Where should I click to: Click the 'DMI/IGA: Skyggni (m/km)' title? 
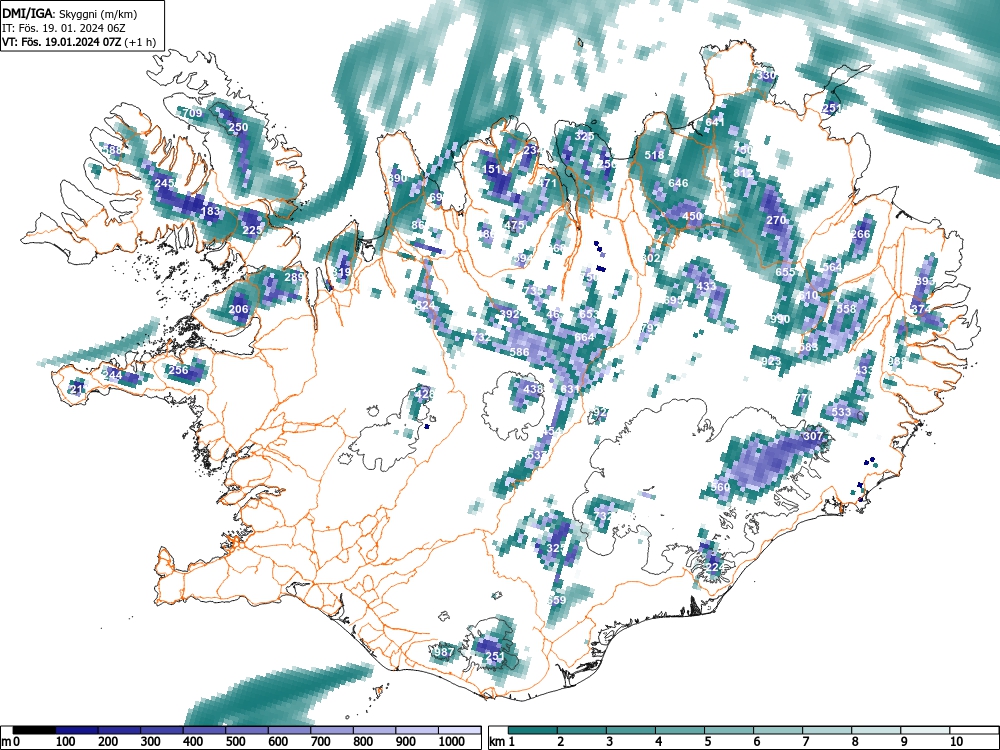coord(70,13)
